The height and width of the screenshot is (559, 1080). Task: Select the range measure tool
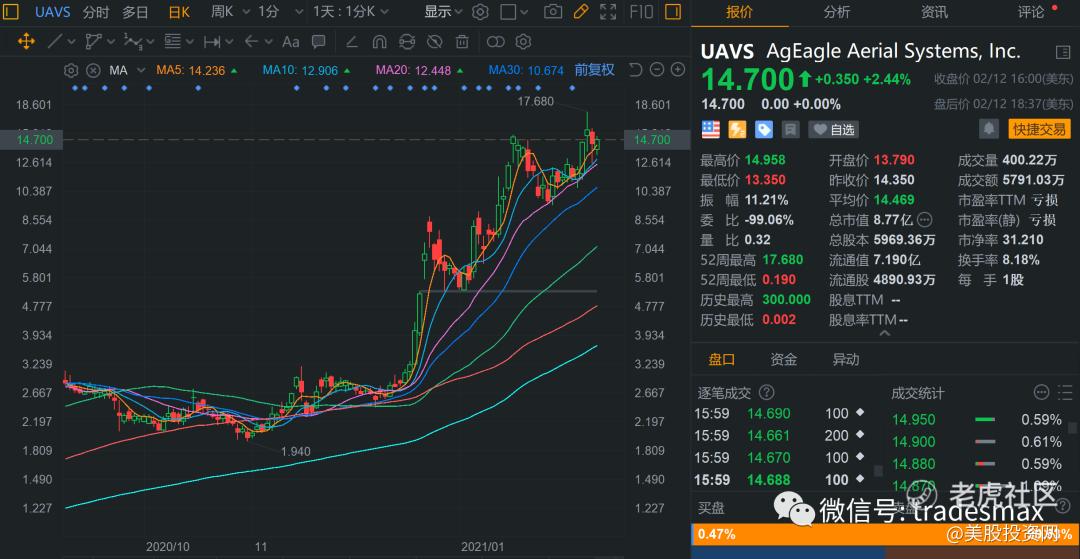coord(212,42)
